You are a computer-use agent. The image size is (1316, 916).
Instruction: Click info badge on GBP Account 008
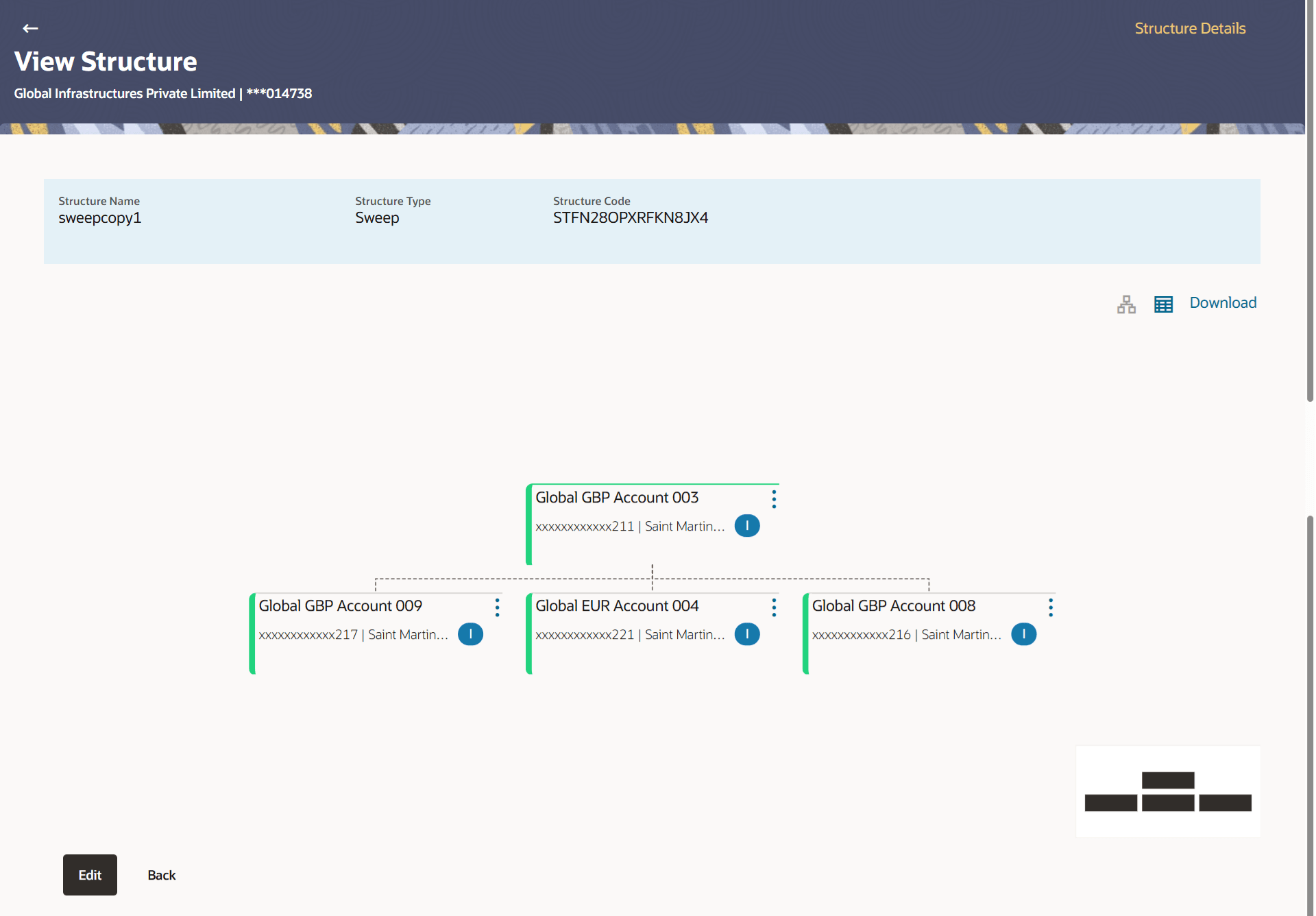(x=1023, y=634)
